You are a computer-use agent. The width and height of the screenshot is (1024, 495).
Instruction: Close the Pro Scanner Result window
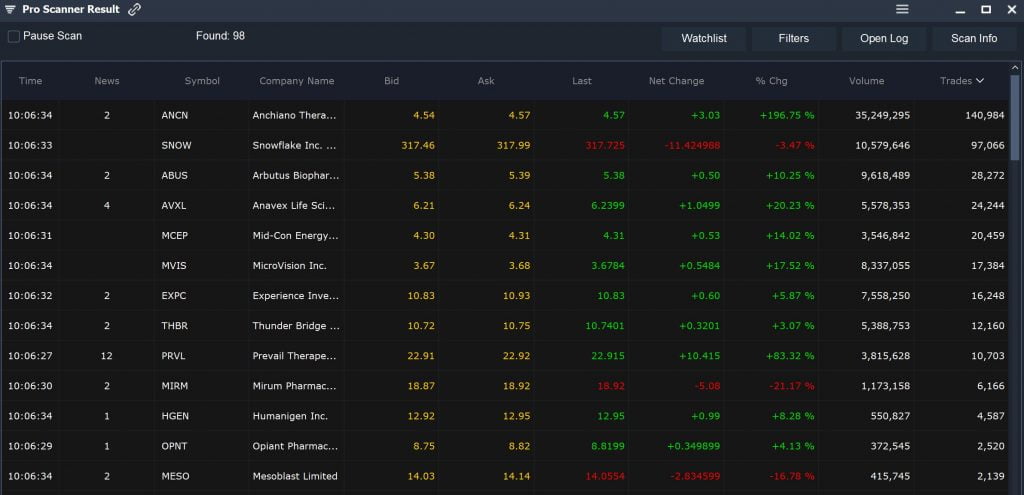(x=1010, y=10)
